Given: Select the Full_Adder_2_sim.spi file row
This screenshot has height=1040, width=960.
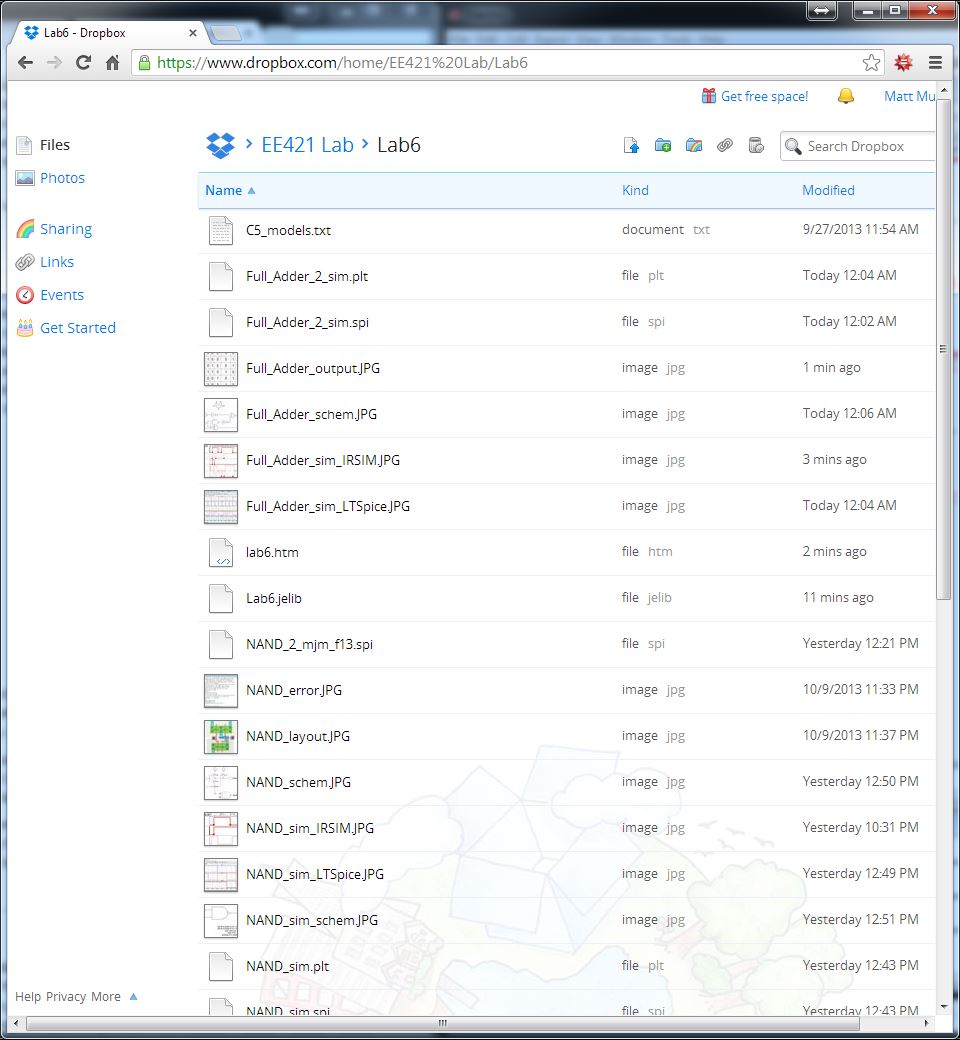Looking at the screenshot, I should pyautogui.click(x=567, y=322).
